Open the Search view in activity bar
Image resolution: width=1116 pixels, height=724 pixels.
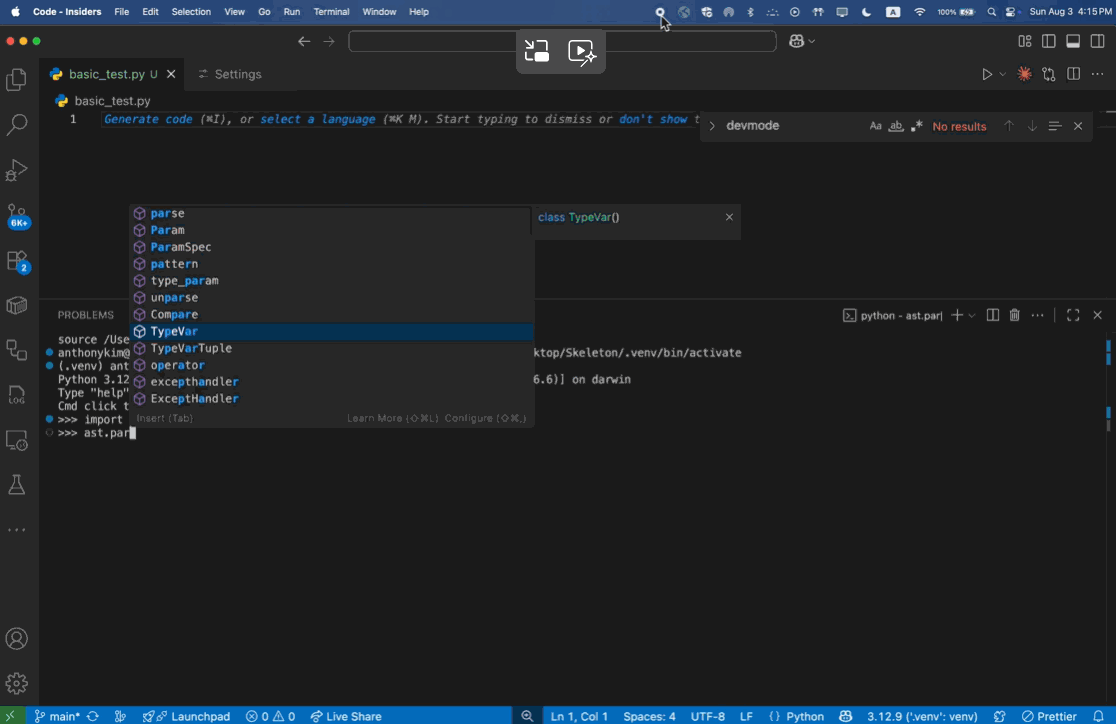point(17,125)
